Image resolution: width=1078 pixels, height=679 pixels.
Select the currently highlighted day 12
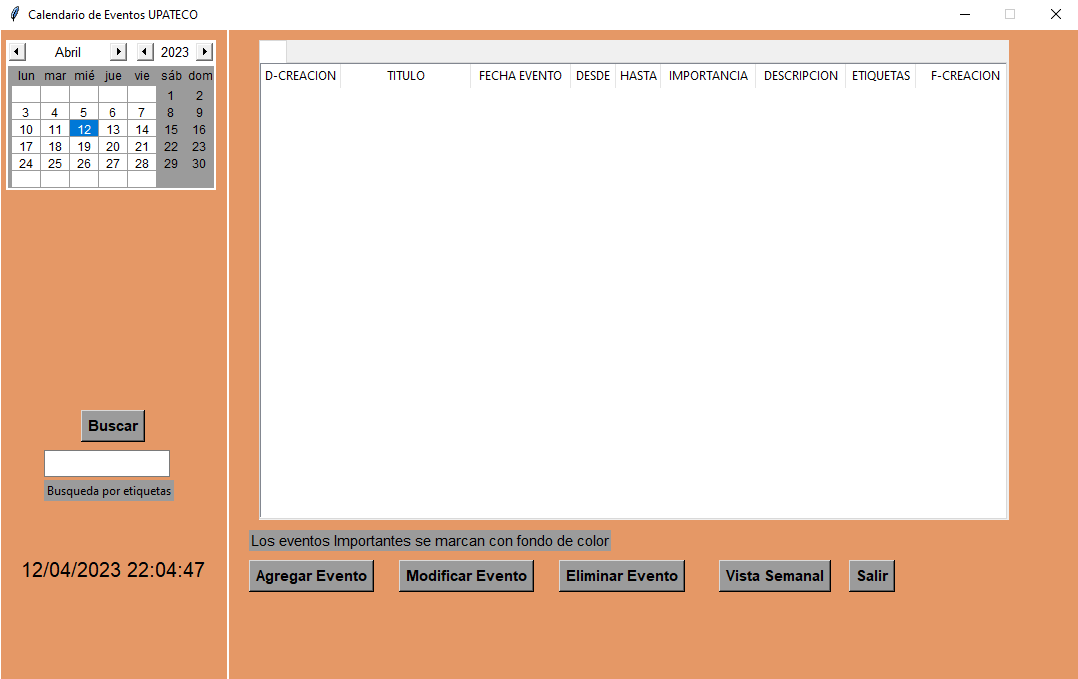pyautogui.click(x=83, y=129)
